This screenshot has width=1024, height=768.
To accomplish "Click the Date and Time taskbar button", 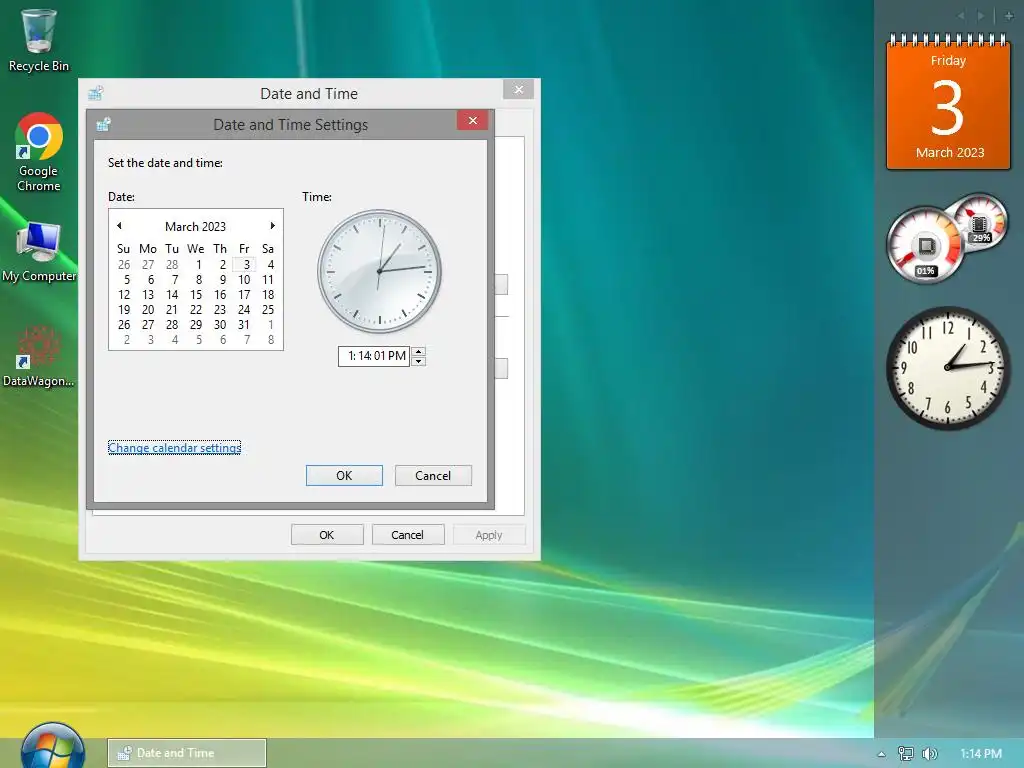I will point(187,753).
